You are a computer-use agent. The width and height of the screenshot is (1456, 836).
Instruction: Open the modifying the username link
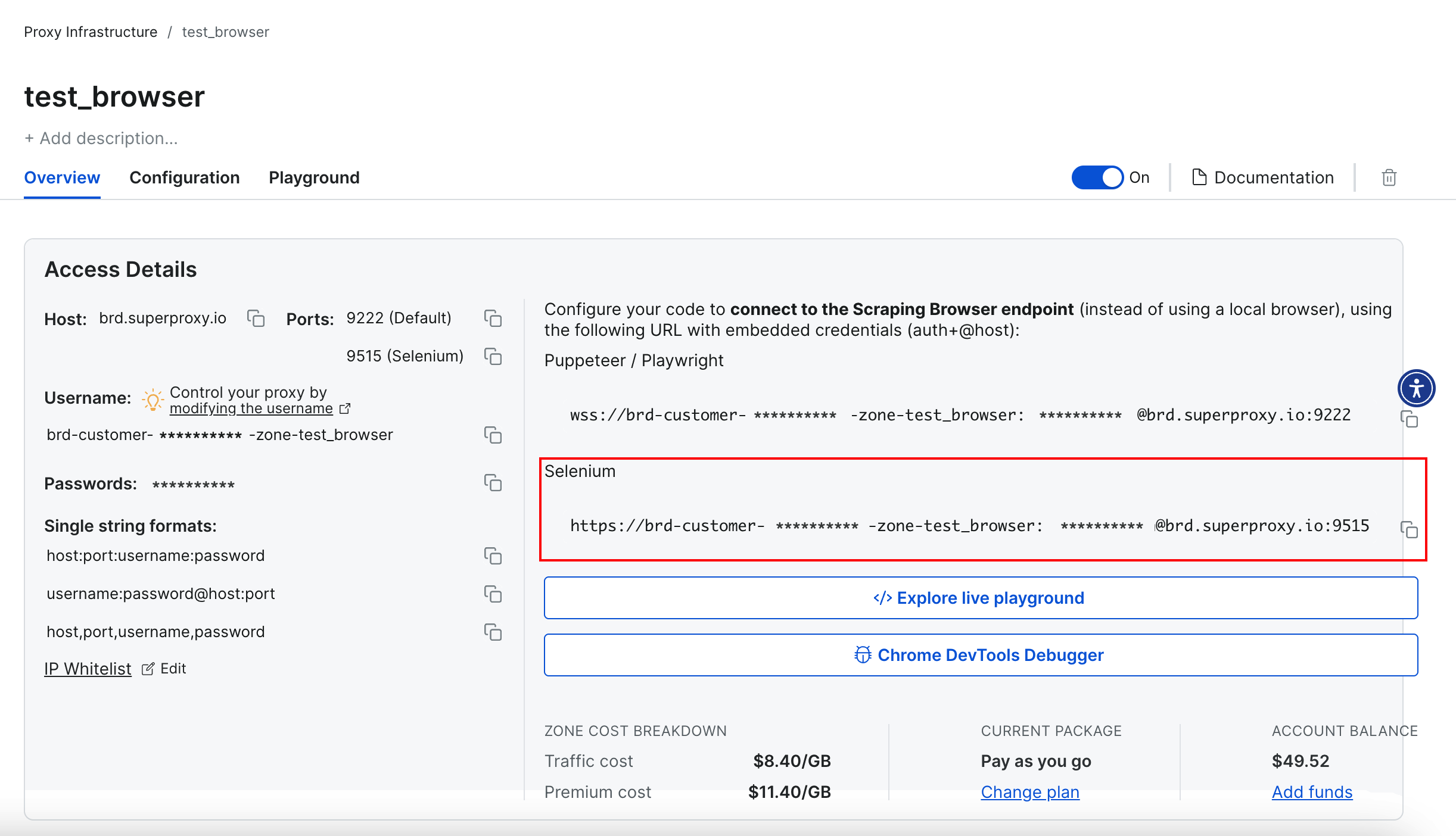tap(251, 408)
